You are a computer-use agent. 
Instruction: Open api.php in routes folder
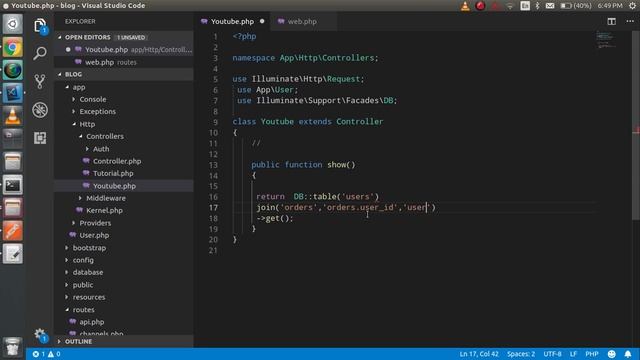[x=91, y=322]
